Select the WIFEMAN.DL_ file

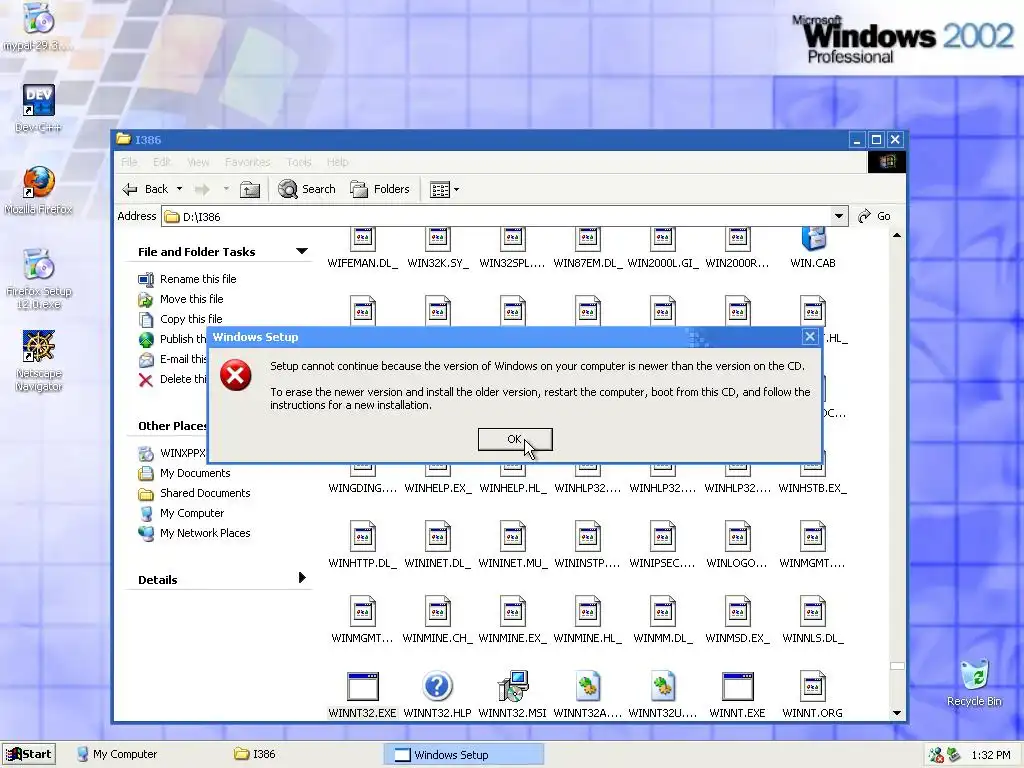(x=362, y=248)
